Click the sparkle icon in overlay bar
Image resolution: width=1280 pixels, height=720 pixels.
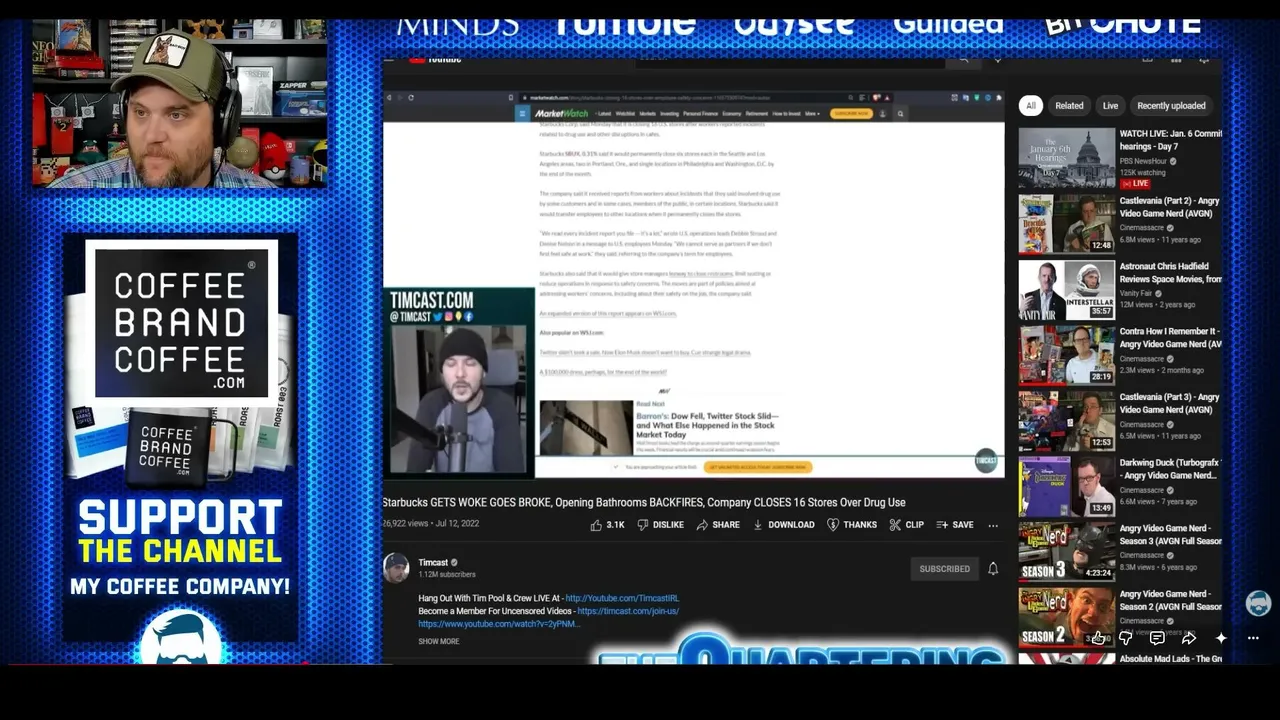[1221, 638]
